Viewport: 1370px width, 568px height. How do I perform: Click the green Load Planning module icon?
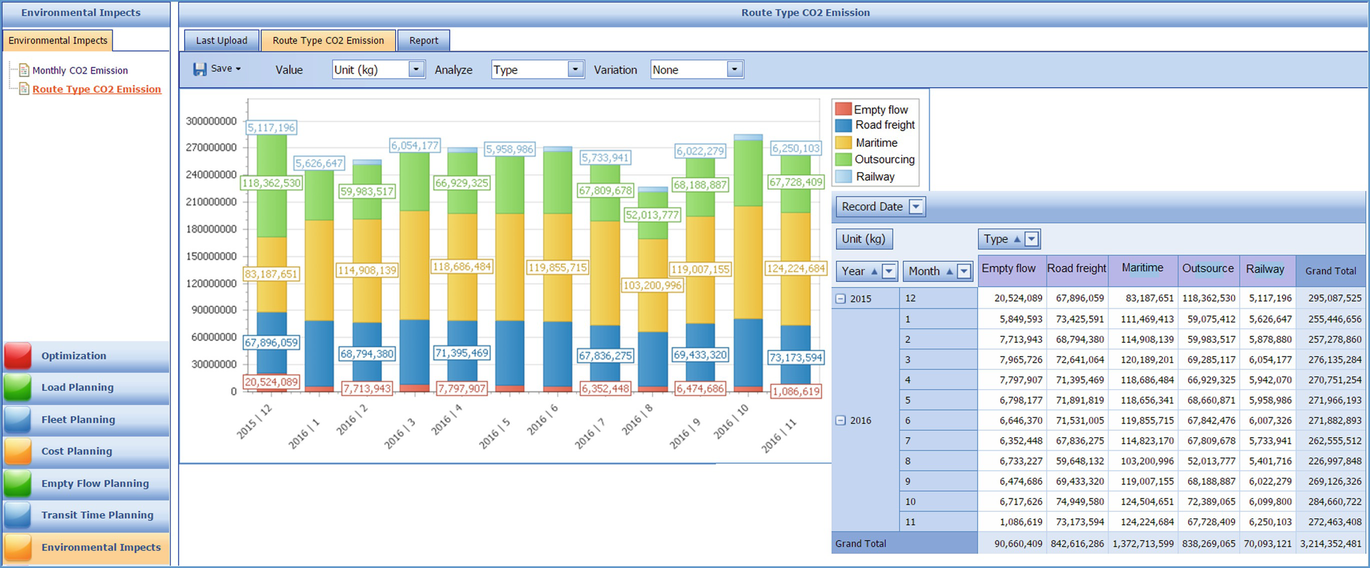point(18,388)
